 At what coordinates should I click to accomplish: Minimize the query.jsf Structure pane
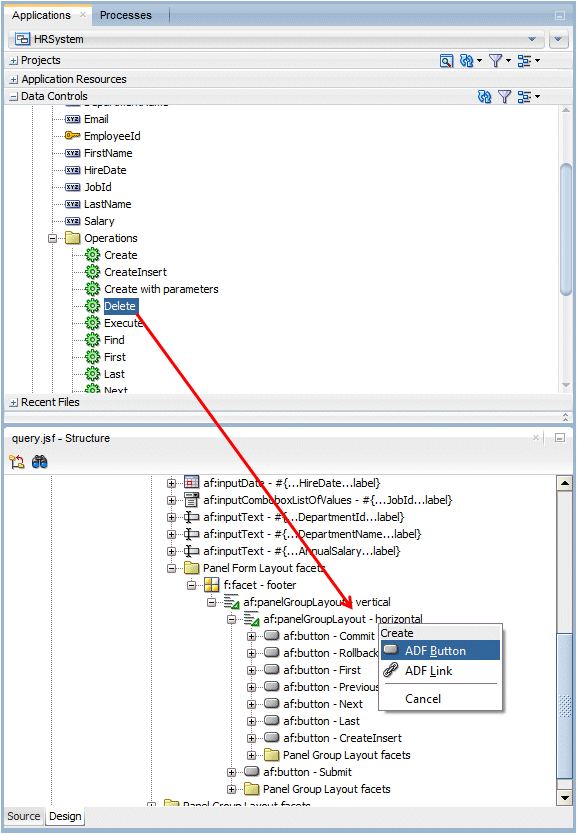(559, 438)
